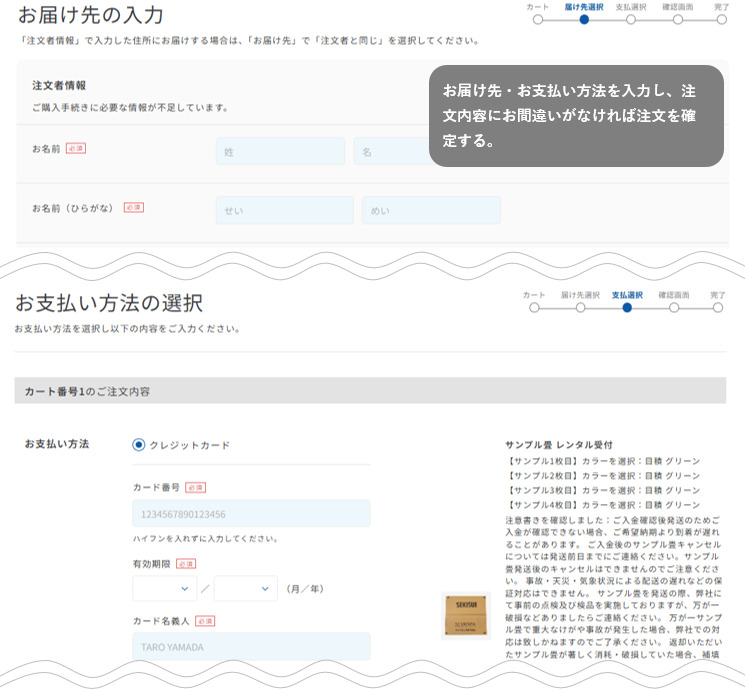Click 確認画面 step circle in lower progress bar
This screenshot has height=689, width=745.
click(674, 307)
